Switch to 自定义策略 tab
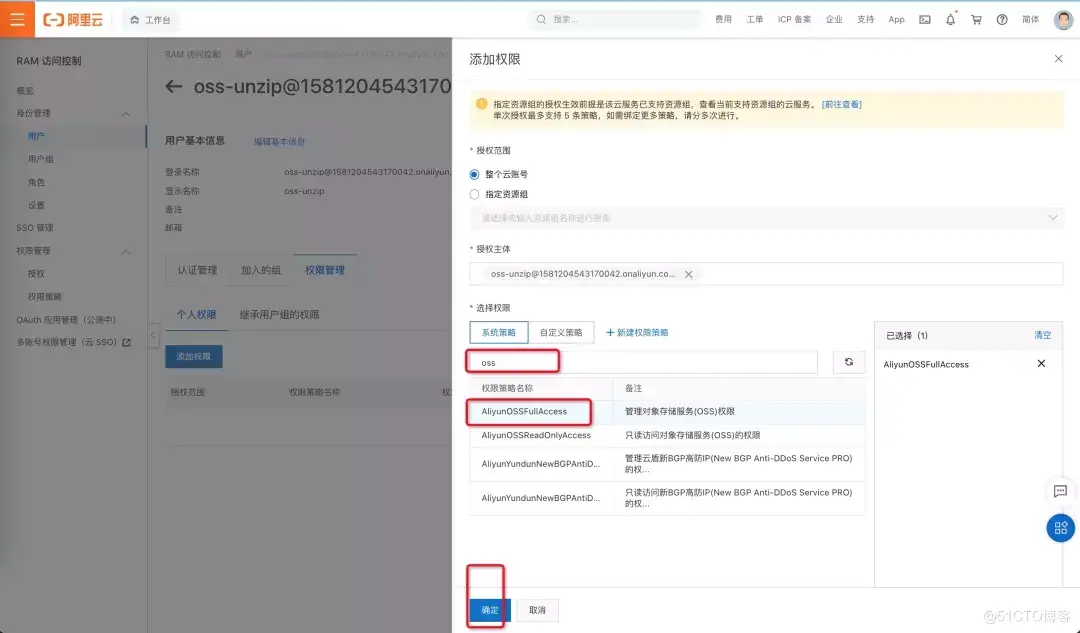 click(561, 332)
